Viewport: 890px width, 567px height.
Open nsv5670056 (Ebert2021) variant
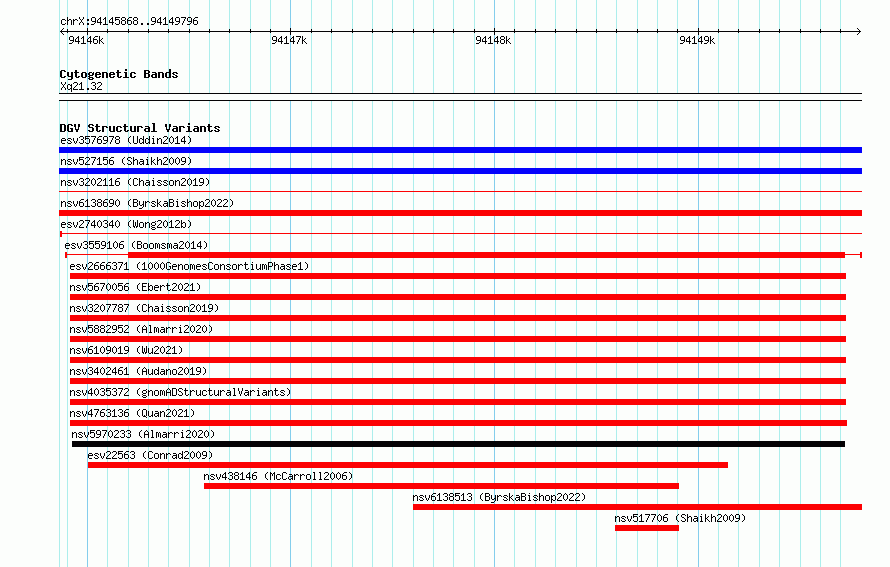135,287
